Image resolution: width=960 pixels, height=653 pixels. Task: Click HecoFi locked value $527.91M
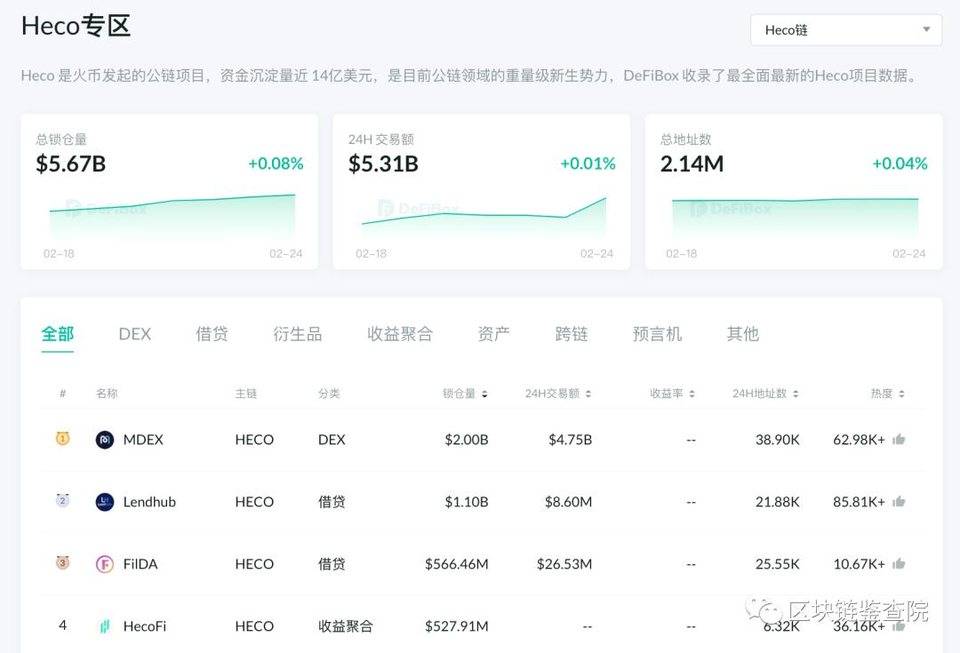click(457, 626)
